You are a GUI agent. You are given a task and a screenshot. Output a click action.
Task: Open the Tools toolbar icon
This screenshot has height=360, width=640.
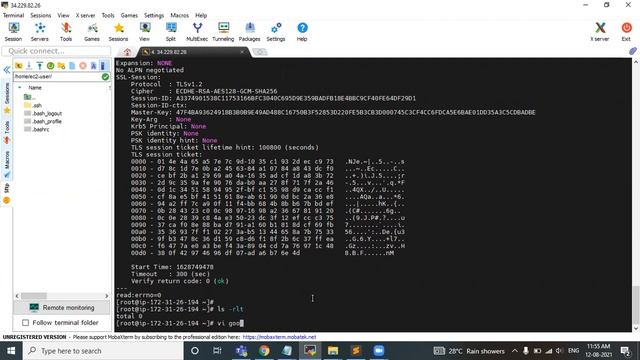click(66, 32)
